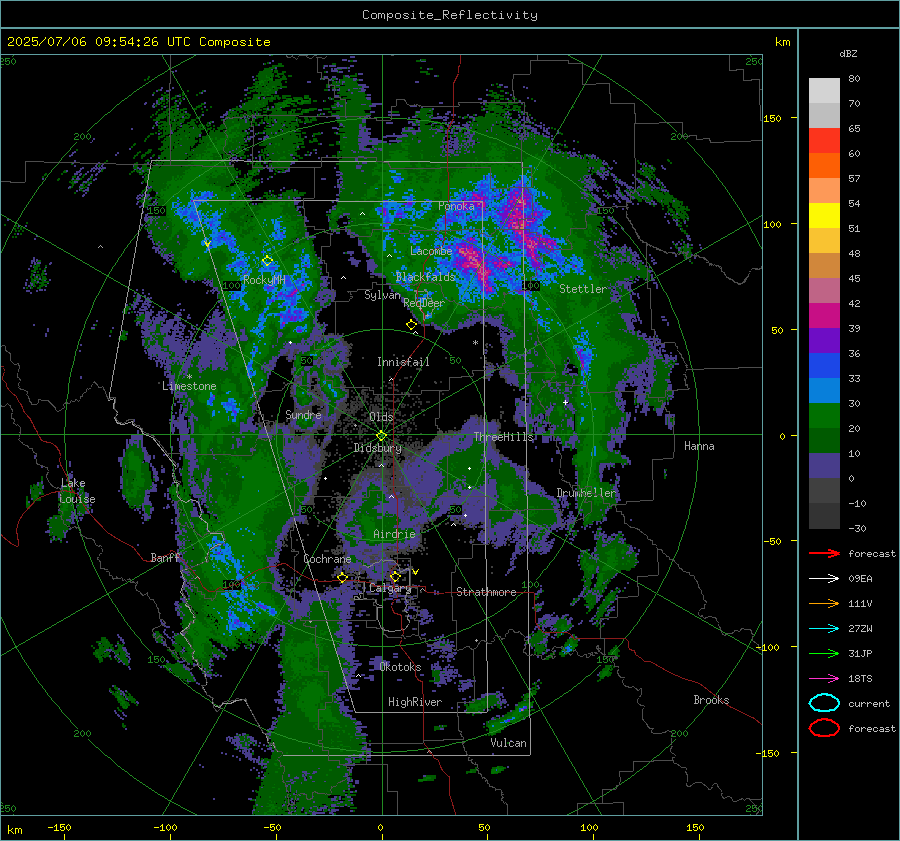Click the Drumheller city label
The width and height of the screenshot is (900, 841).
tap(586, 493)
